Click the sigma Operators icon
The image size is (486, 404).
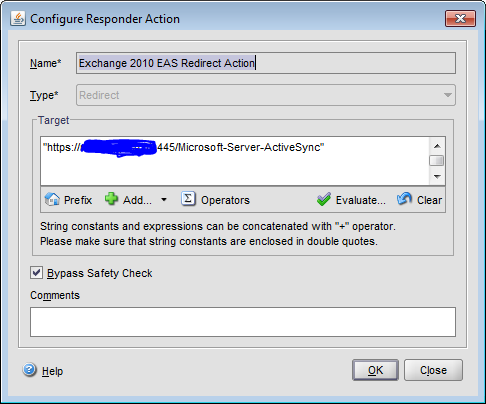pyautogui.click(x=188, y=199)
